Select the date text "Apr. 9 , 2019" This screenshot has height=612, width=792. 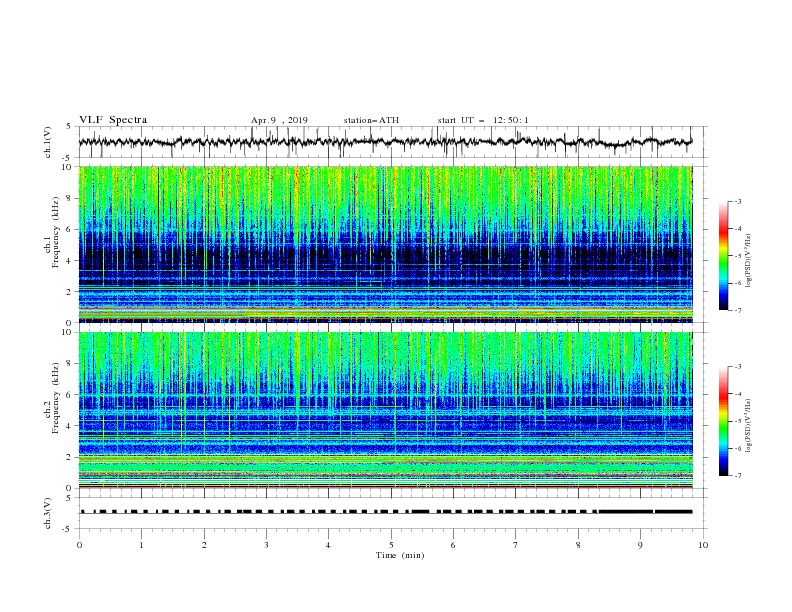tap(279, 120)
